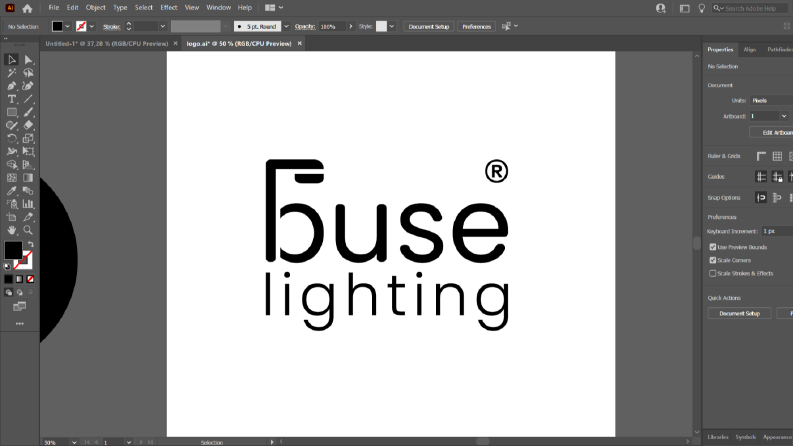Select the Slice tool

[x=28, y=217]
